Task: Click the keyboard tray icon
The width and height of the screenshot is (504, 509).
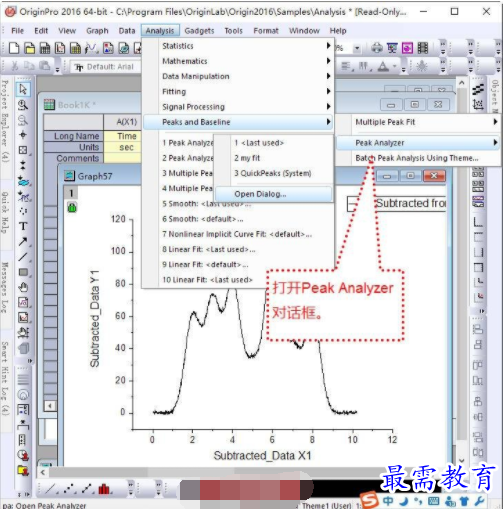Action: pos(433,501)
